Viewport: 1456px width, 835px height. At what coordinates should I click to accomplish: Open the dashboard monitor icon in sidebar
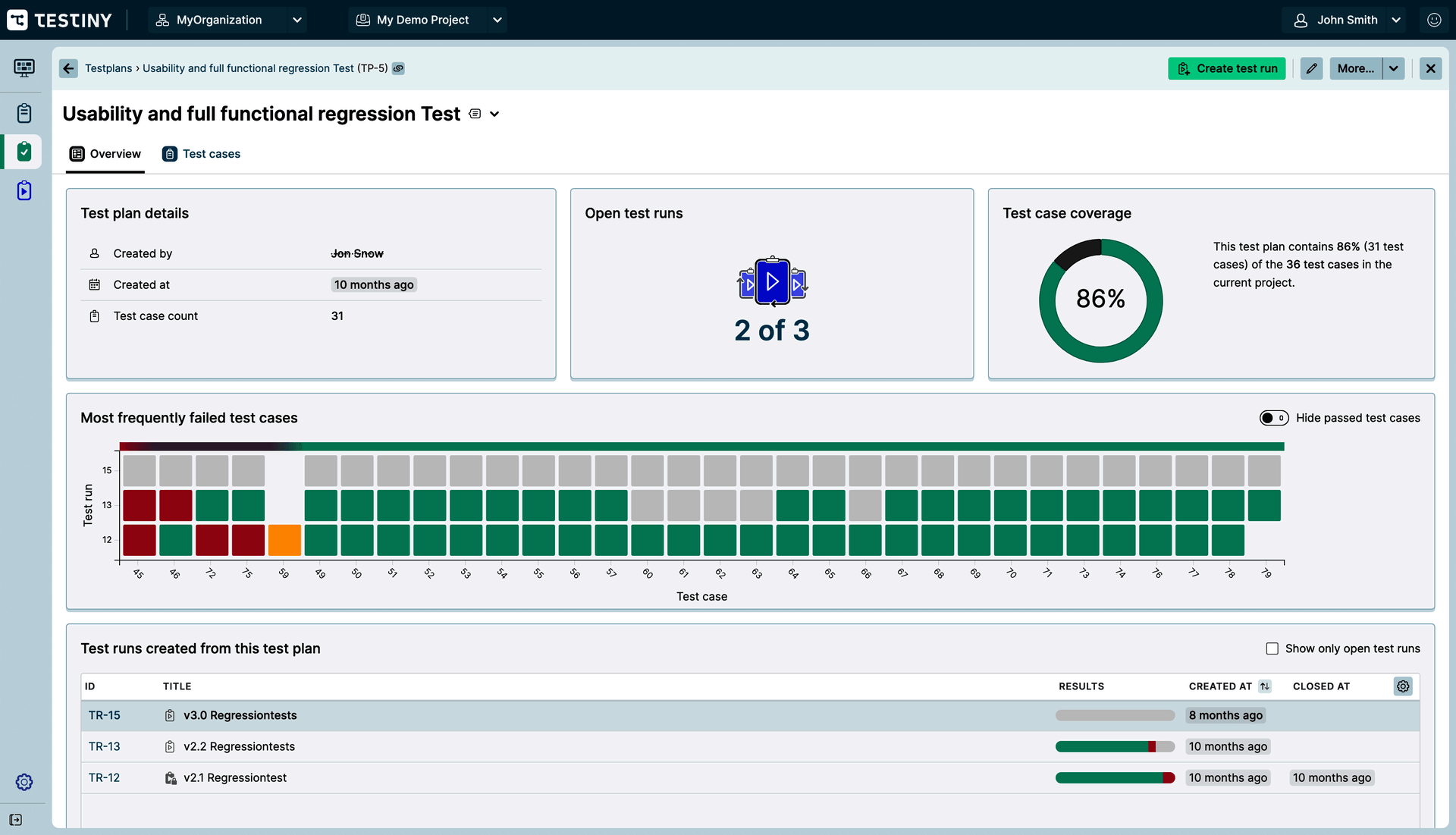click(x=24, y=68)
